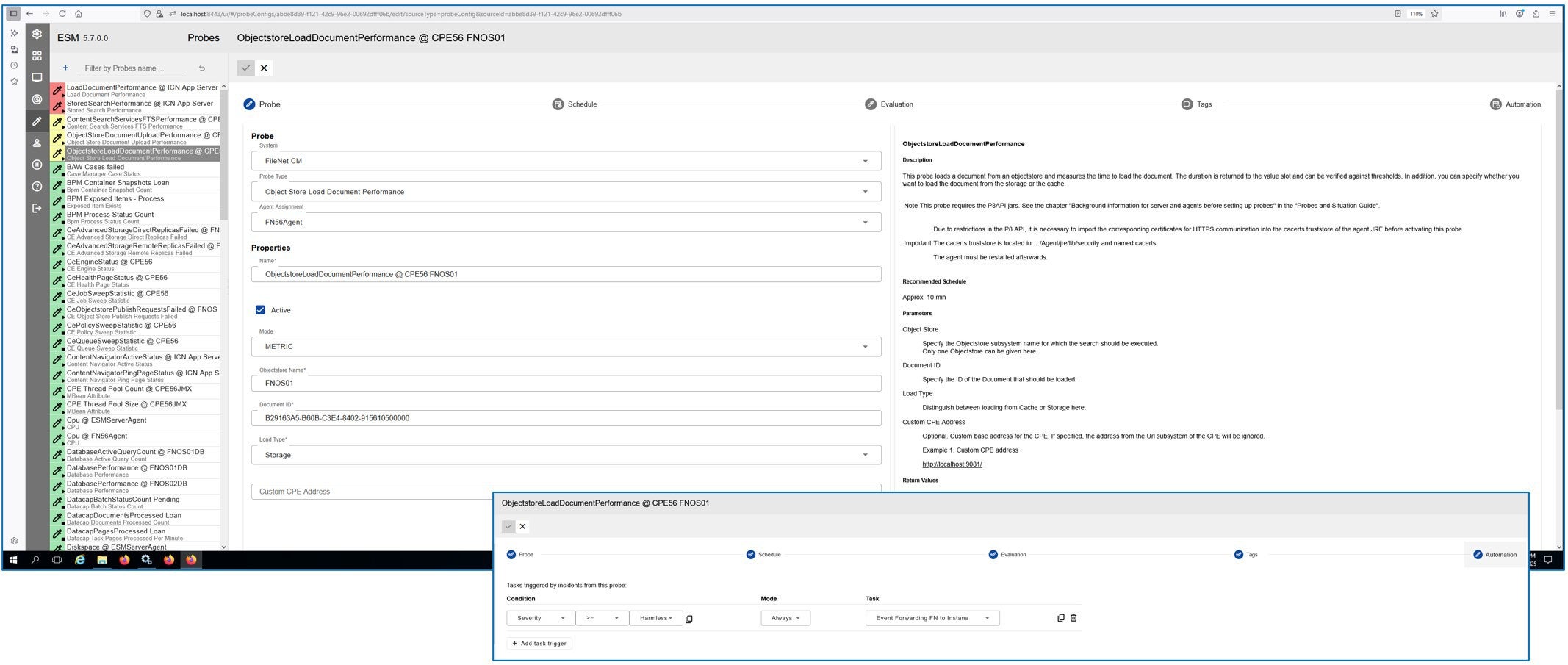Viewport: 1568px width, 665px height.
Task: Select Schedule step in Automation overlay panel
Action: [x=763, y=555]
